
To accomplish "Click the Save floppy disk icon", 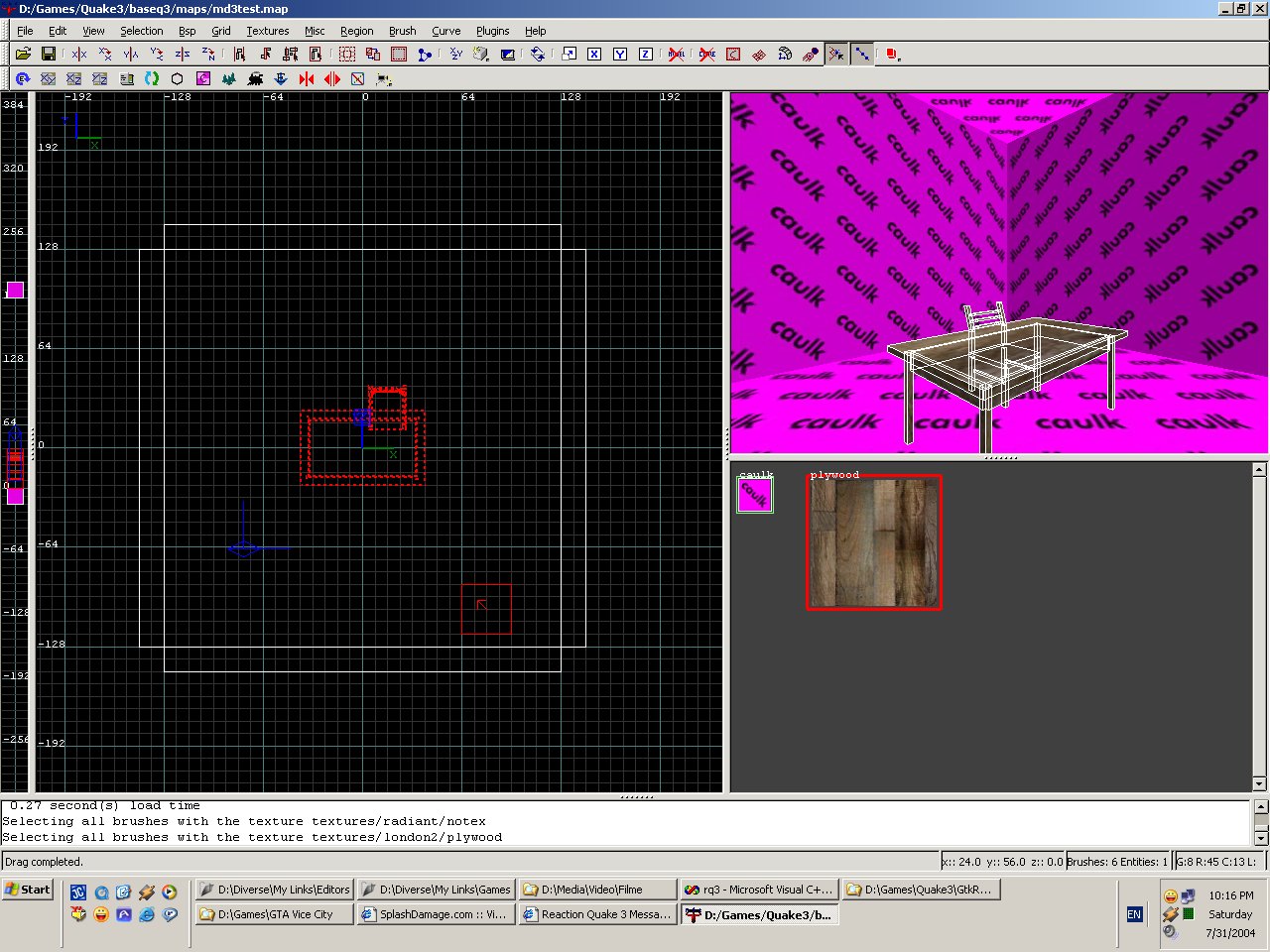I will click(x=48, y=55).
